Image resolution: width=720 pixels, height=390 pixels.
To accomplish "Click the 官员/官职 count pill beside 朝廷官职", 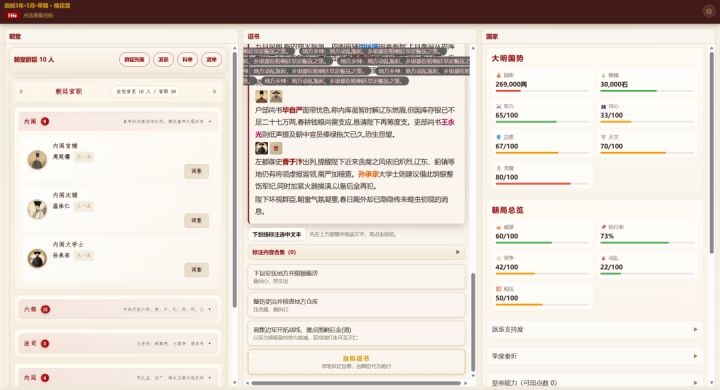I will click(x=146, y=91).
